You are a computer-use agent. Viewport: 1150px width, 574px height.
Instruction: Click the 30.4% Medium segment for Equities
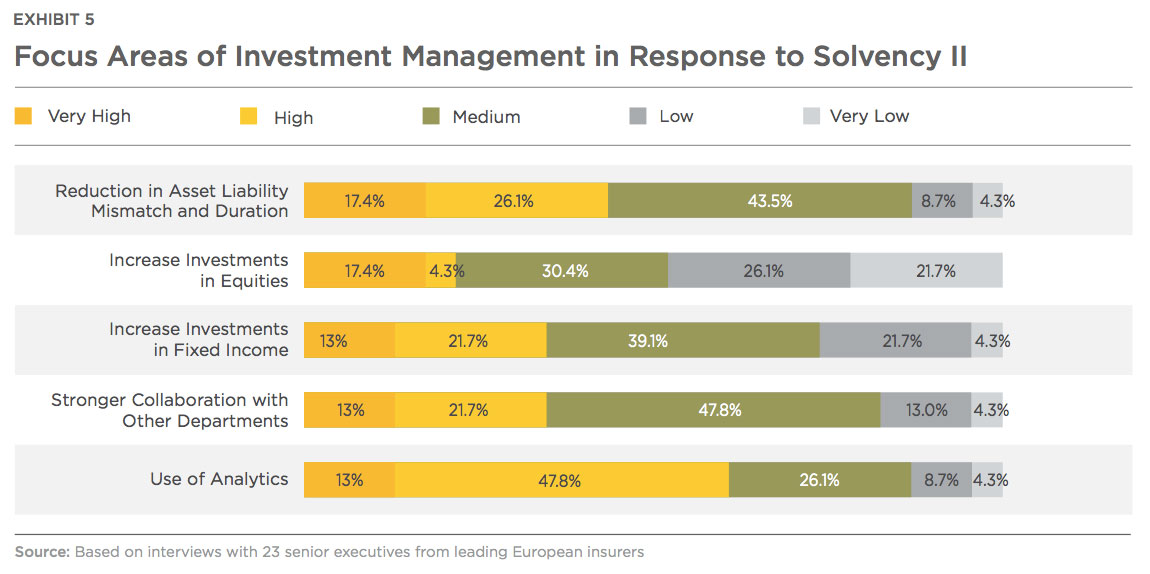562,271
